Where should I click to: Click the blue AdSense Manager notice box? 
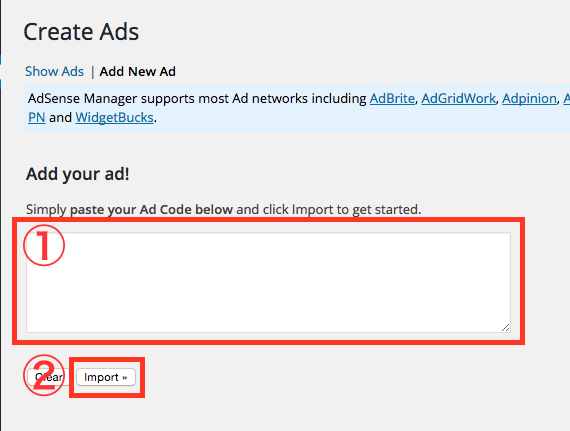point(297,108)
